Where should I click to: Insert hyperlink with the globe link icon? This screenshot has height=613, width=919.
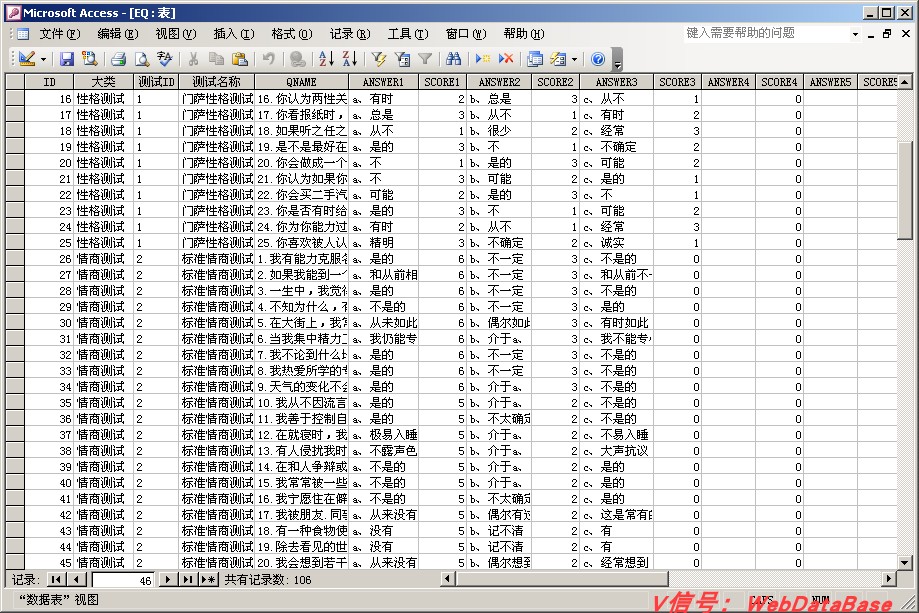pos(298,59)
